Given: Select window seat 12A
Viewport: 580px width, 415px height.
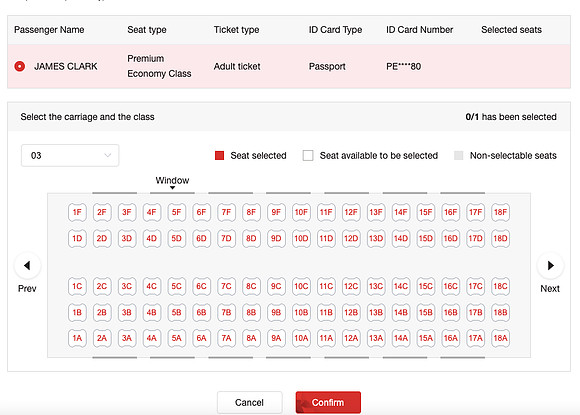Looking at the screenshot, I should [x=351, y=338].
